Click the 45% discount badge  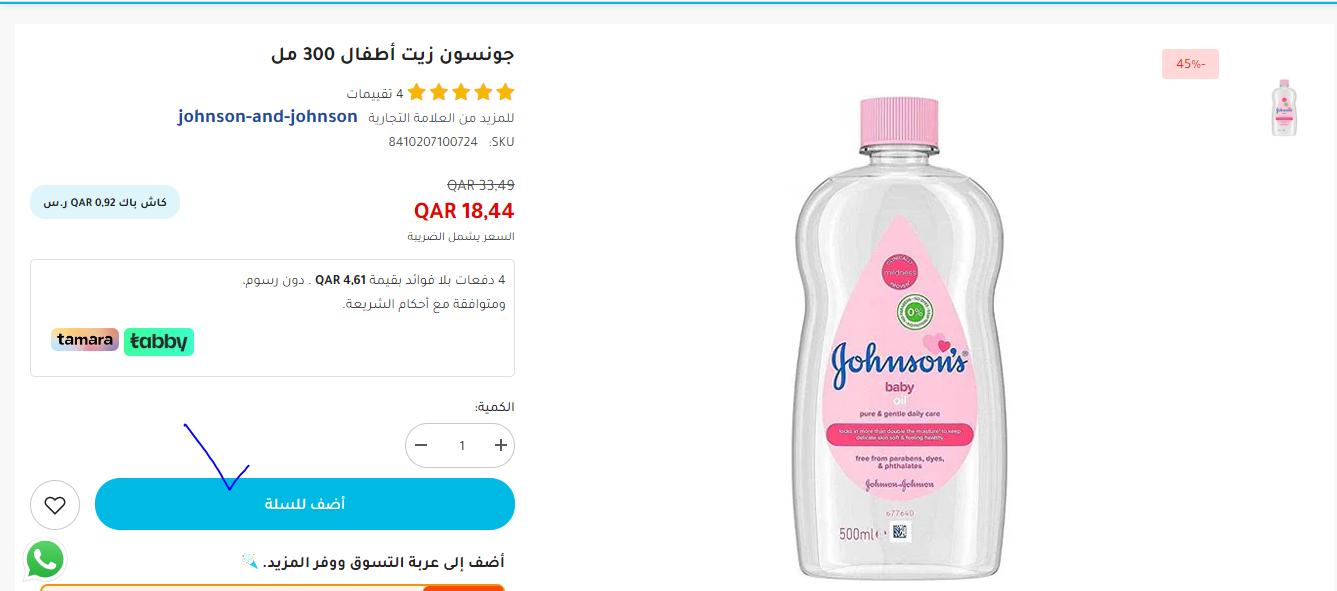pos(1190,64)
